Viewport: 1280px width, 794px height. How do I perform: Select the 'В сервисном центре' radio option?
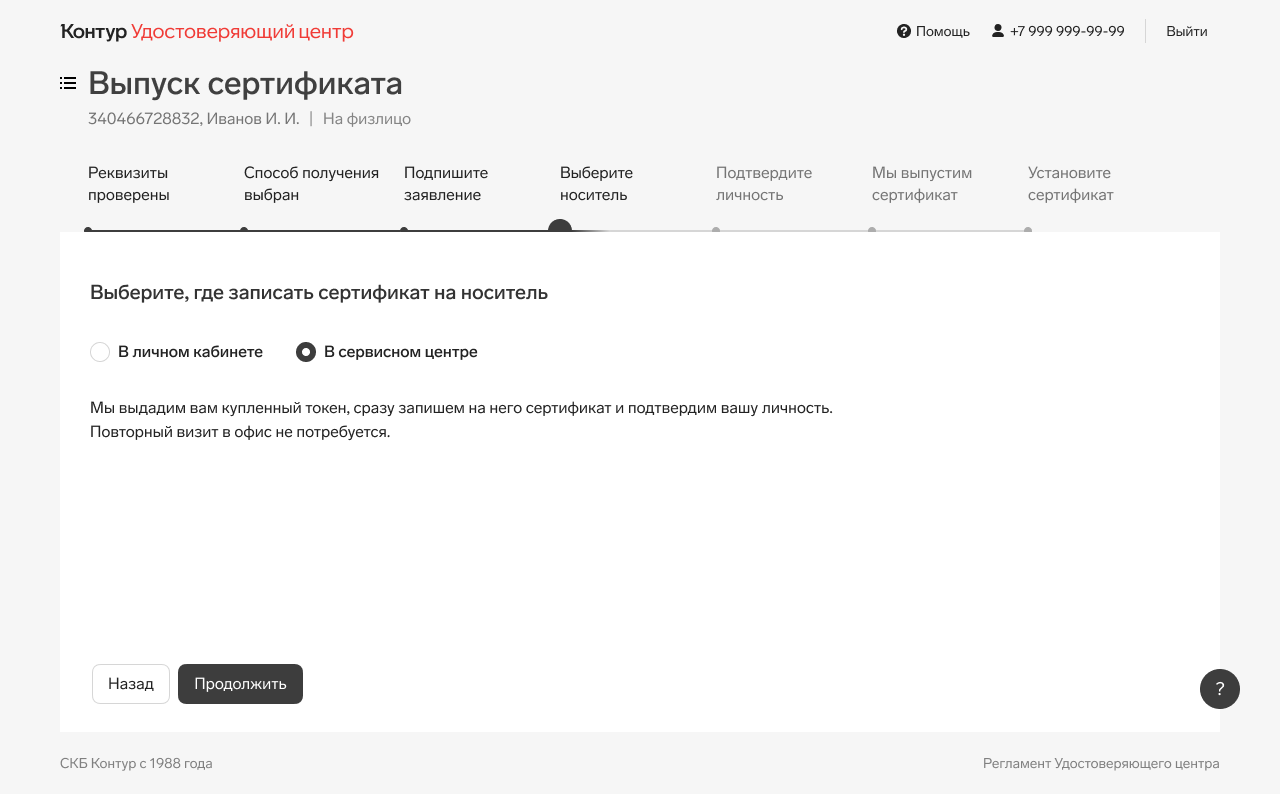tap(306, 352)
